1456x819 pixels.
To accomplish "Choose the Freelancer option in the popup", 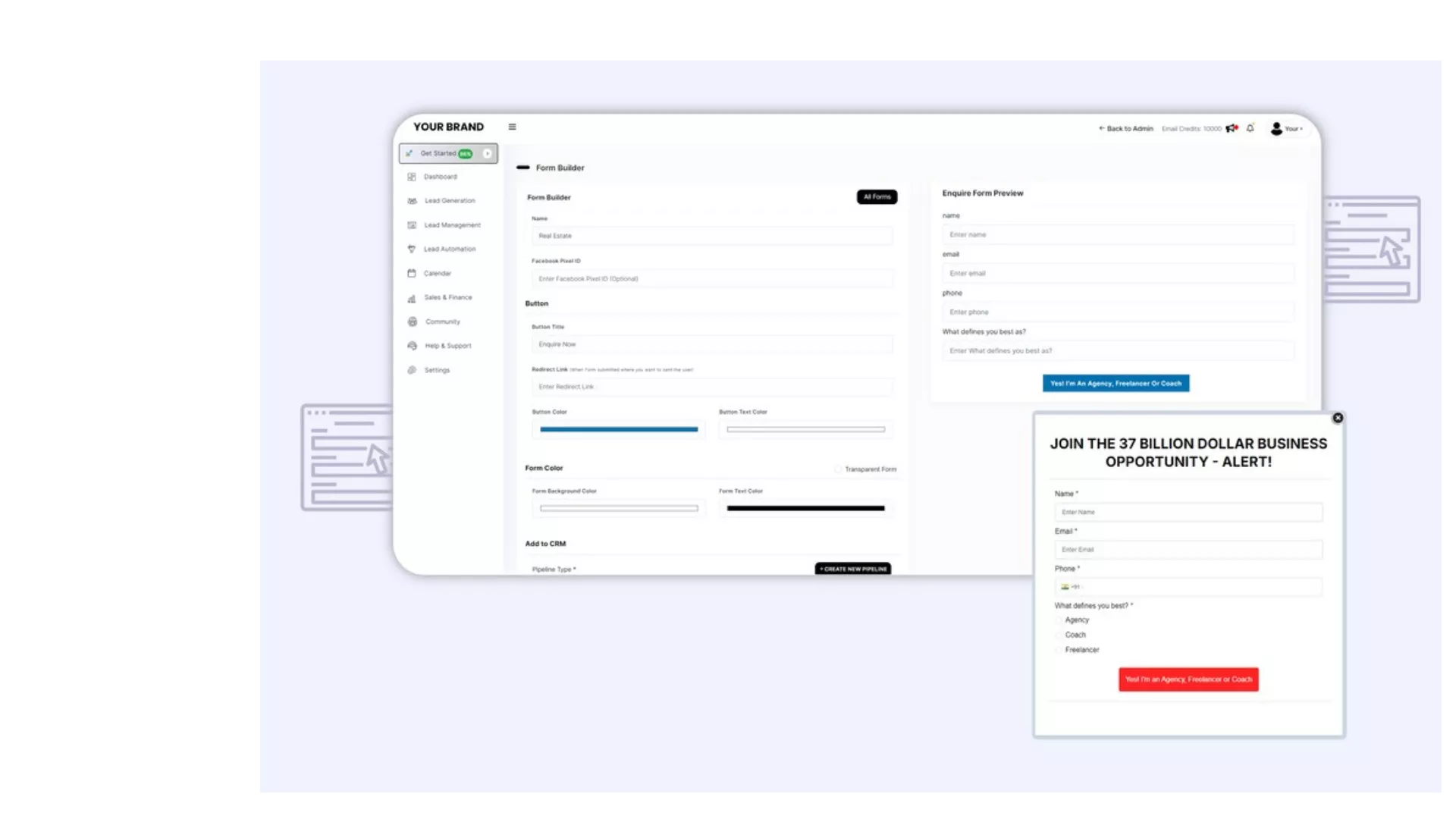I will pyautogui.click(x=1059, y=650).
